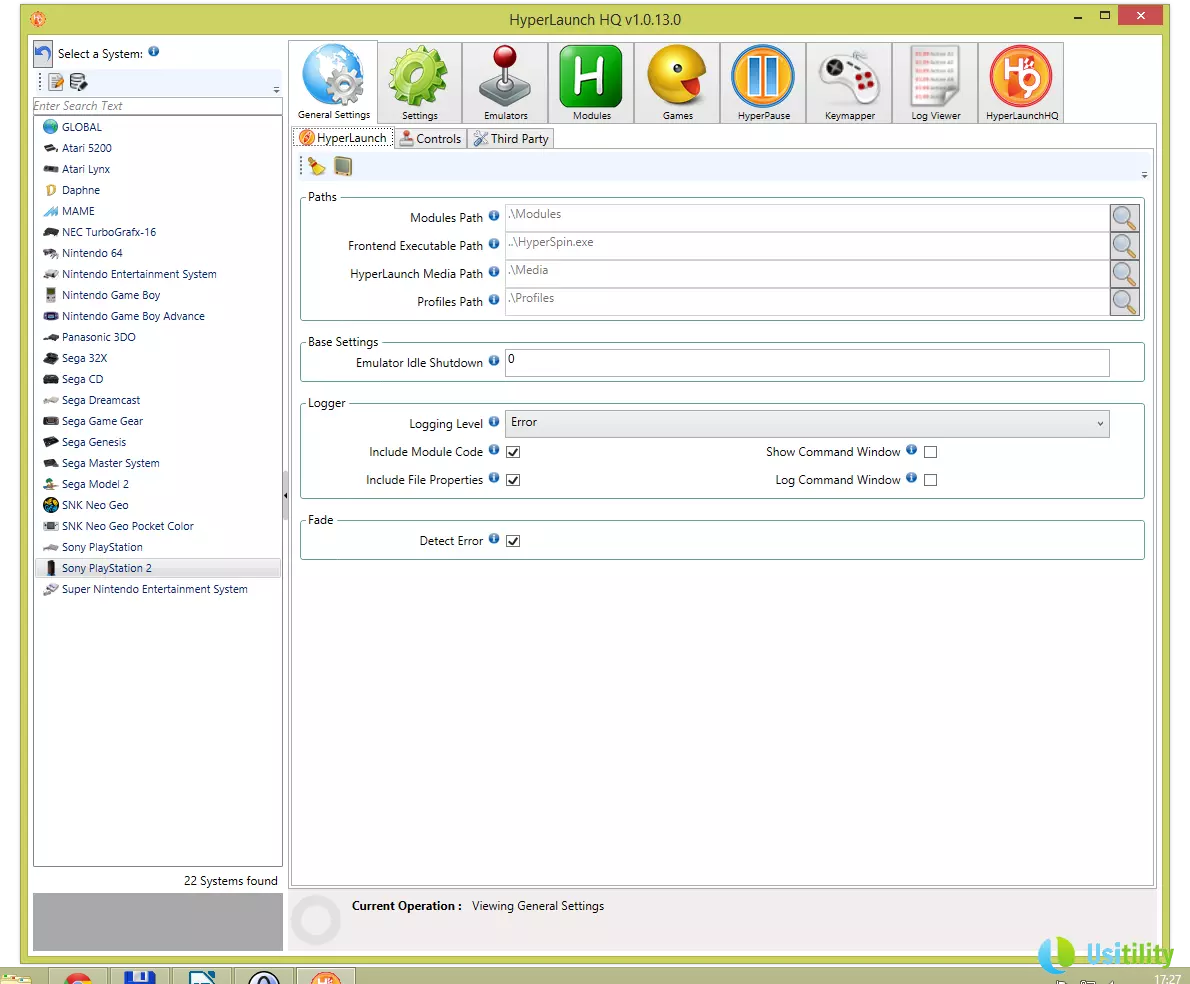Open the Games Pac-Man icon

point(677,83)
